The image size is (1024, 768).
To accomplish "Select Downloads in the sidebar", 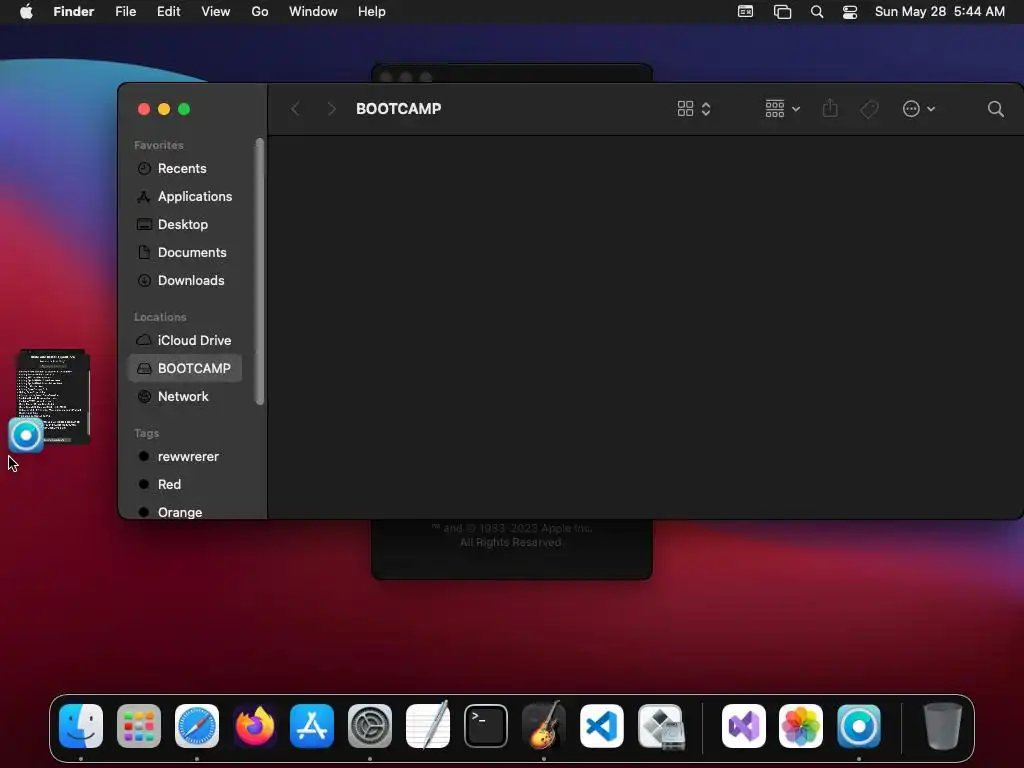I will (x=185, y=281).
